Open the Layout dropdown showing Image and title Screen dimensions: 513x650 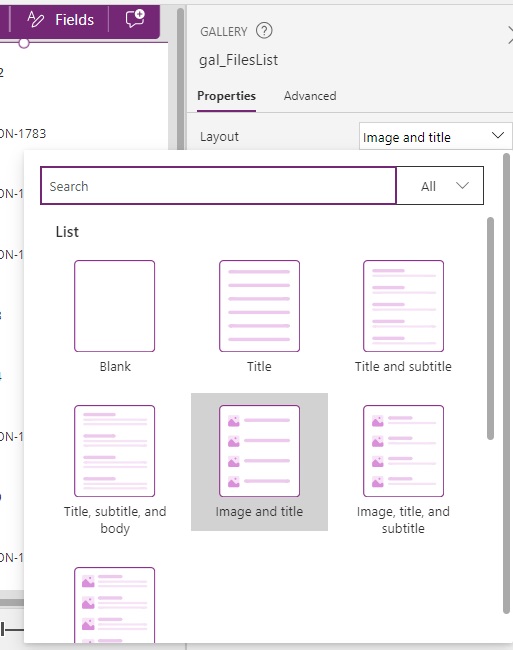point(435,136)
